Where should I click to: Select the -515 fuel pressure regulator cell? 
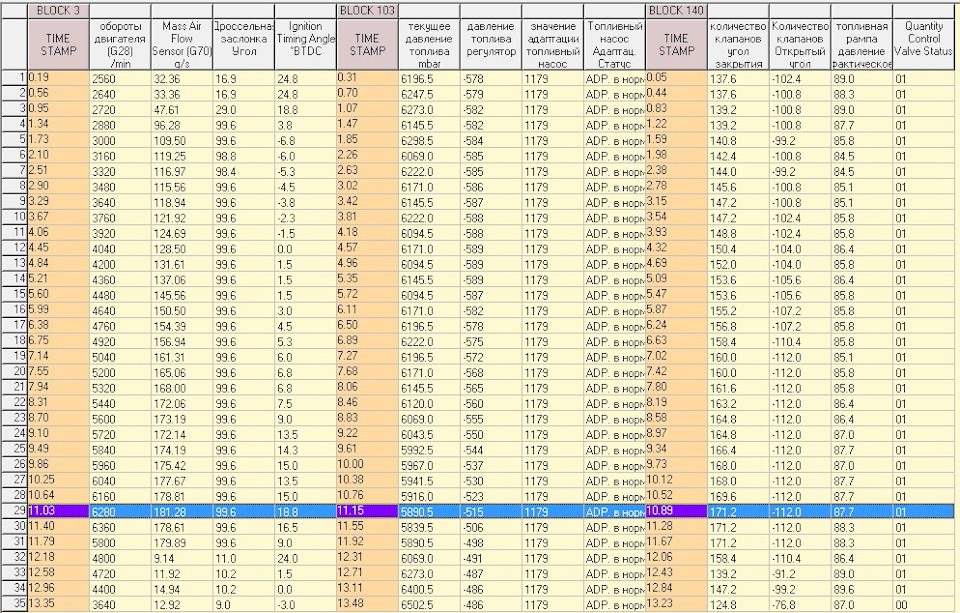[x=490, y=511]
